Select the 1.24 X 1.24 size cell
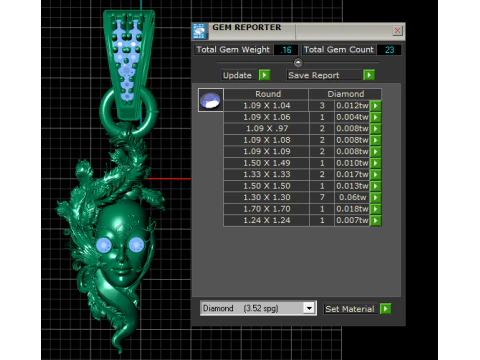Image resolution: width=480 pixels, height=360 pixels. tap(266, 221)
